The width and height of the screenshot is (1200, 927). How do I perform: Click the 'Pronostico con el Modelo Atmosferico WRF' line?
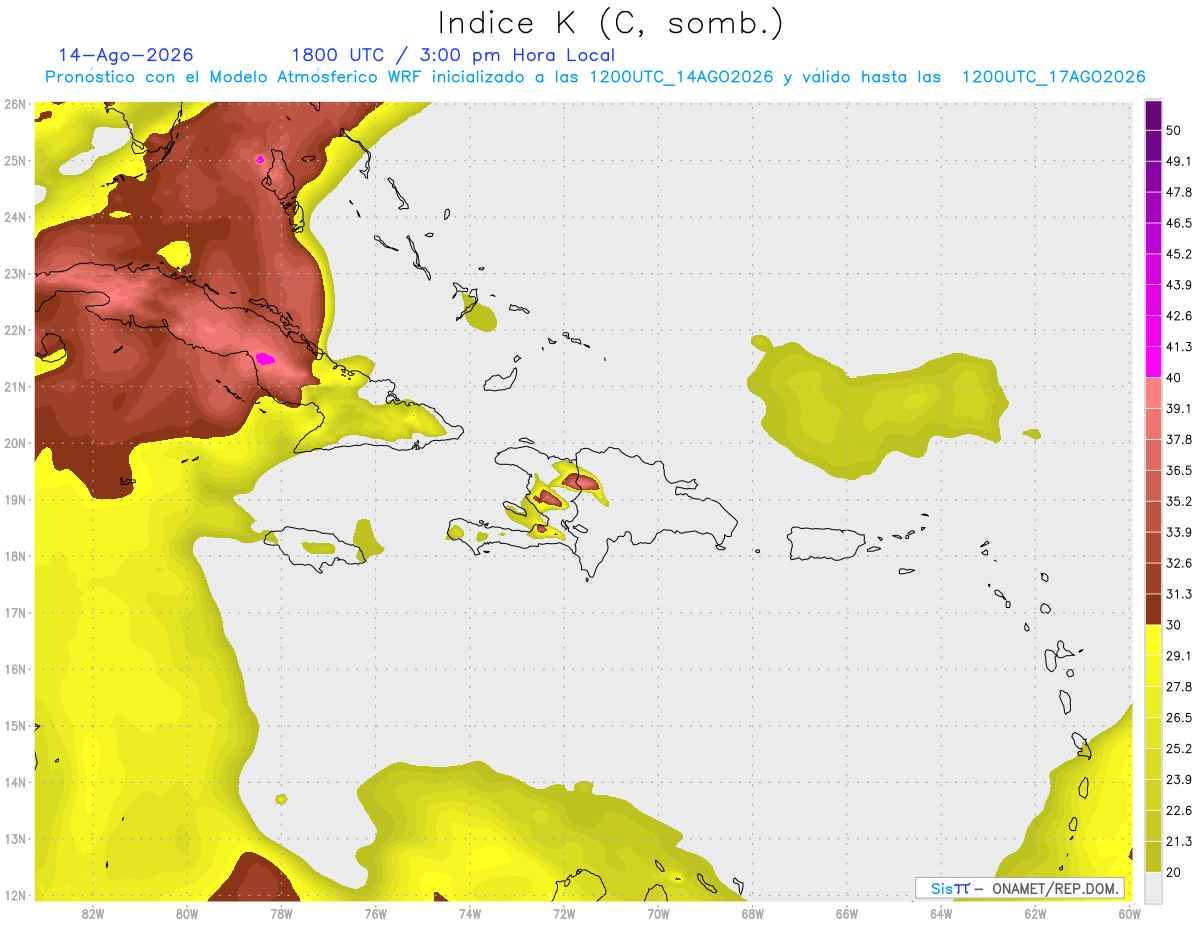595,77
